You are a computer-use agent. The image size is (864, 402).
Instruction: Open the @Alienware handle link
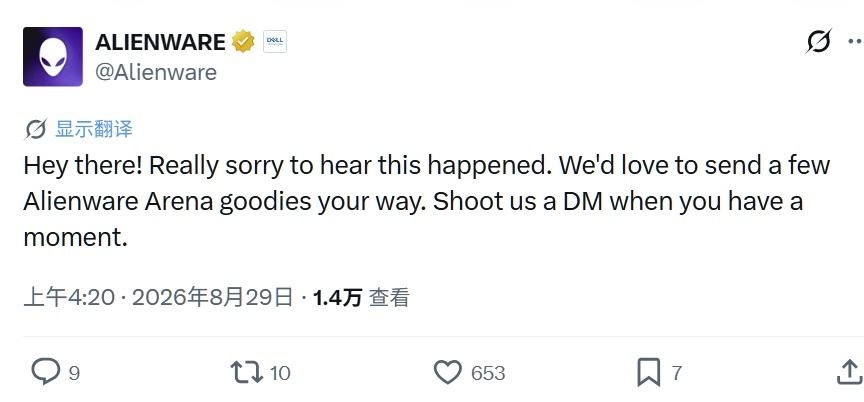pyautogui.click(x=156, y=72)
